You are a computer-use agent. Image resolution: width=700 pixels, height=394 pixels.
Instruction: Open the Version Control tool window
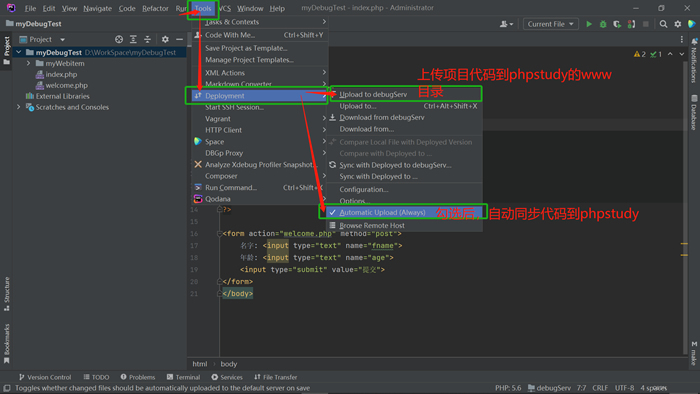pos(45,377)
